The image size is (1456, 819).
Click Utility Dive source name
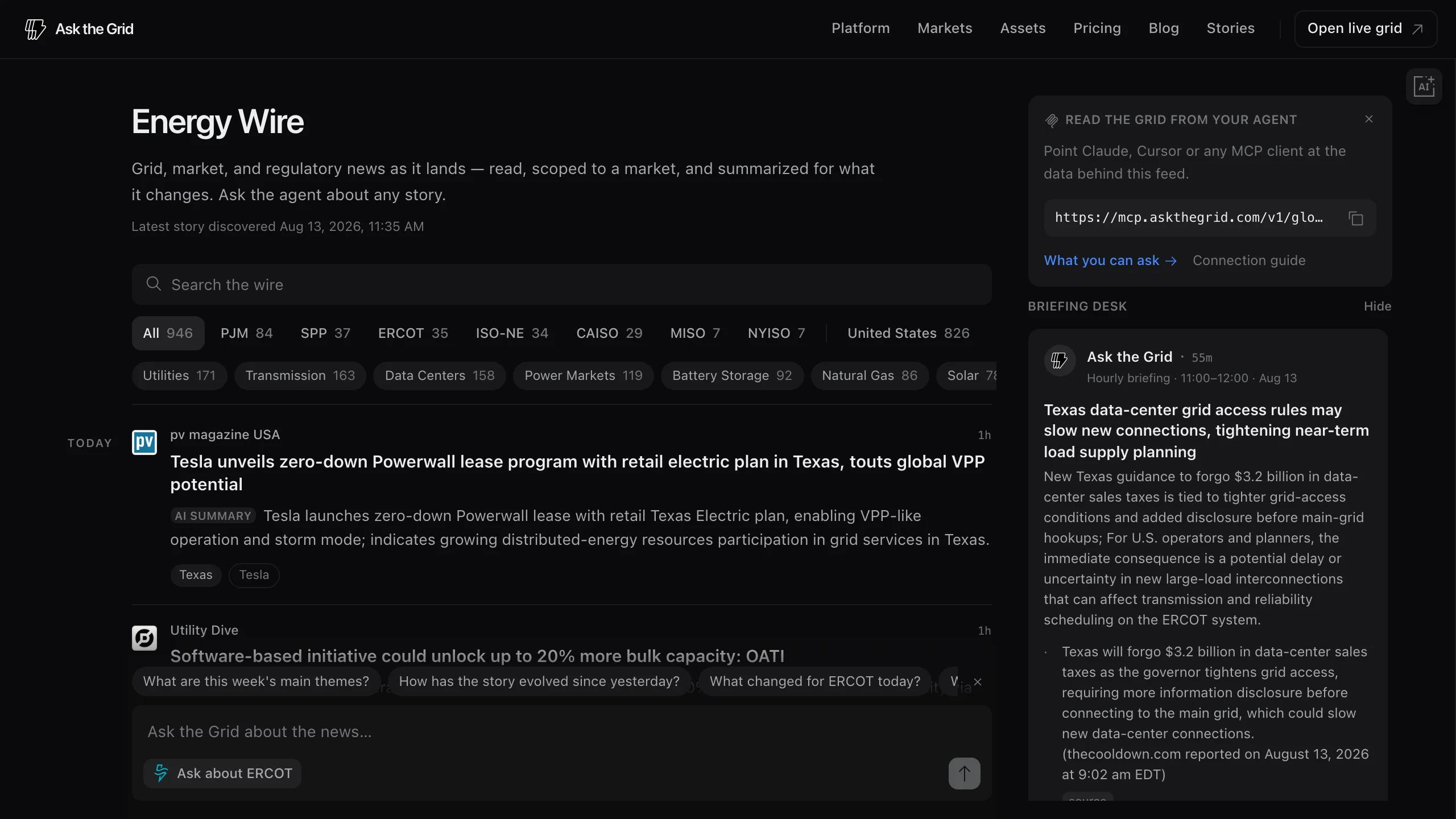coord(204,630)
